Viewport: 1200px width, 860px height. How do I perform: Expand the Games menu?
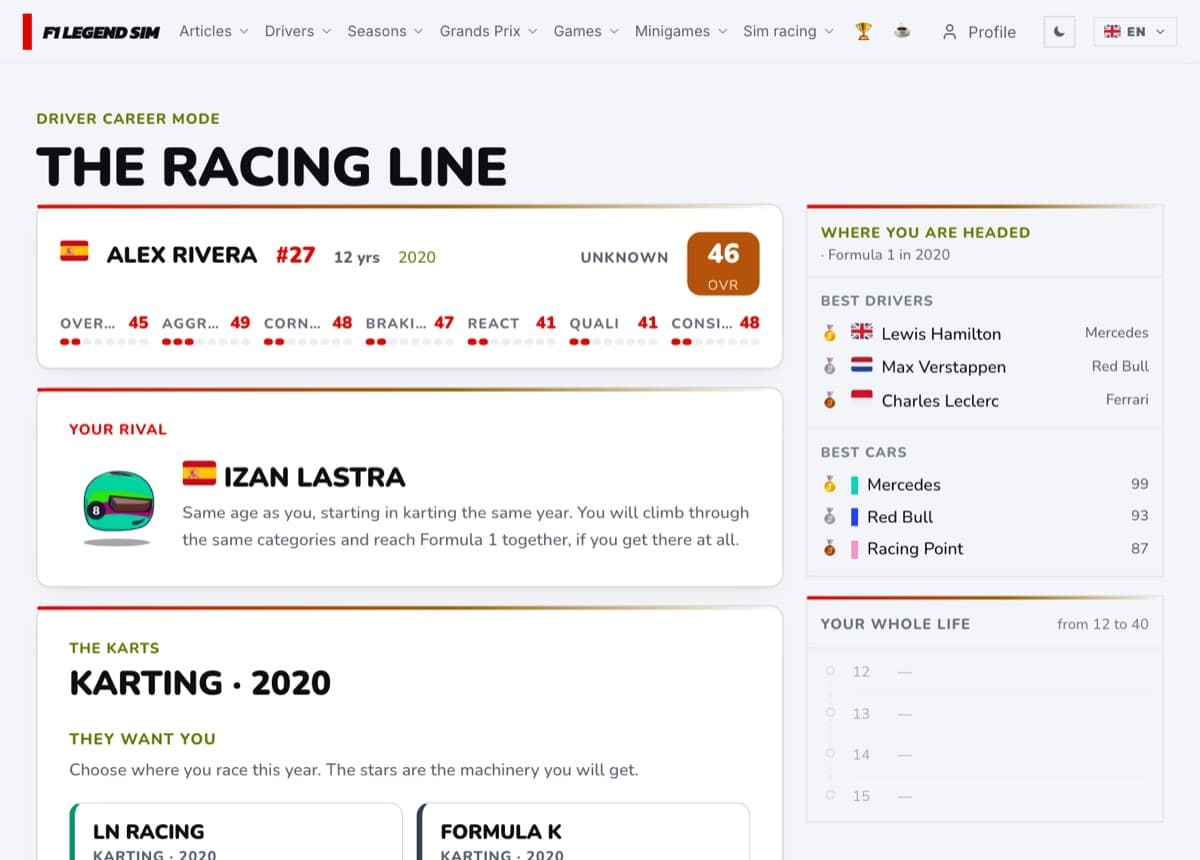[x=586, y=31]
